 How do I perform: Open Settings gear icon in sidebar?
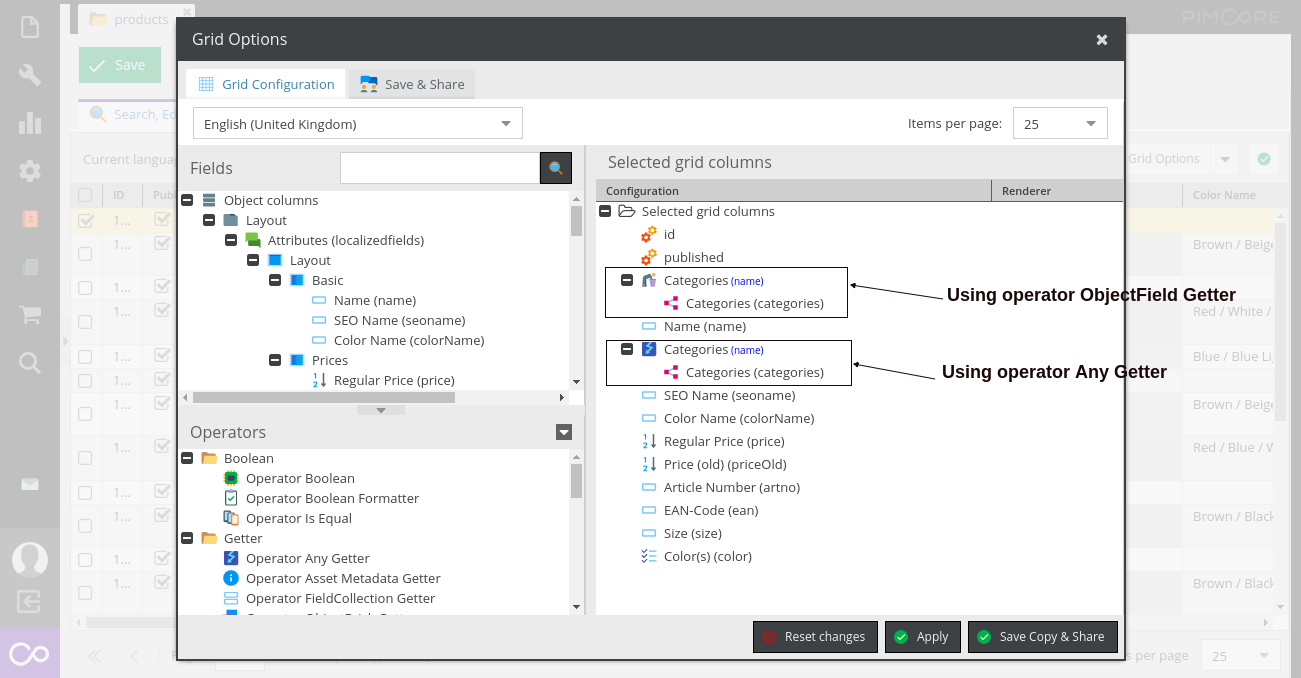click(x=30, y=171)
